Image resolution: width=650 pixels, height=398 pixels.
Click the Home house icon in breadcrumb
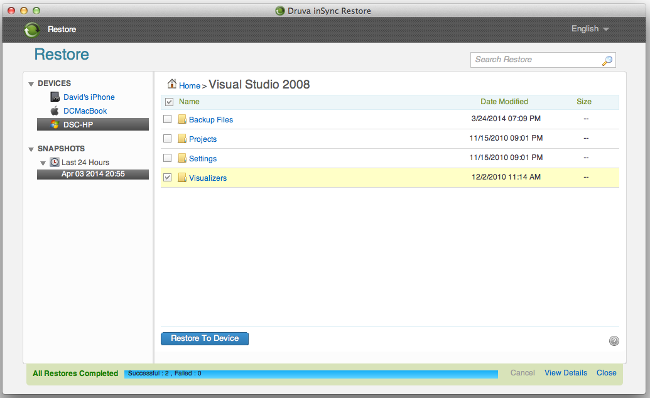pyautogui.click(x=172, y=84)
